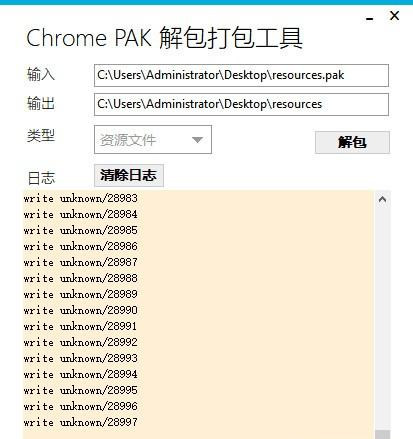Select log line write unknown/28983

pos(81,198)
